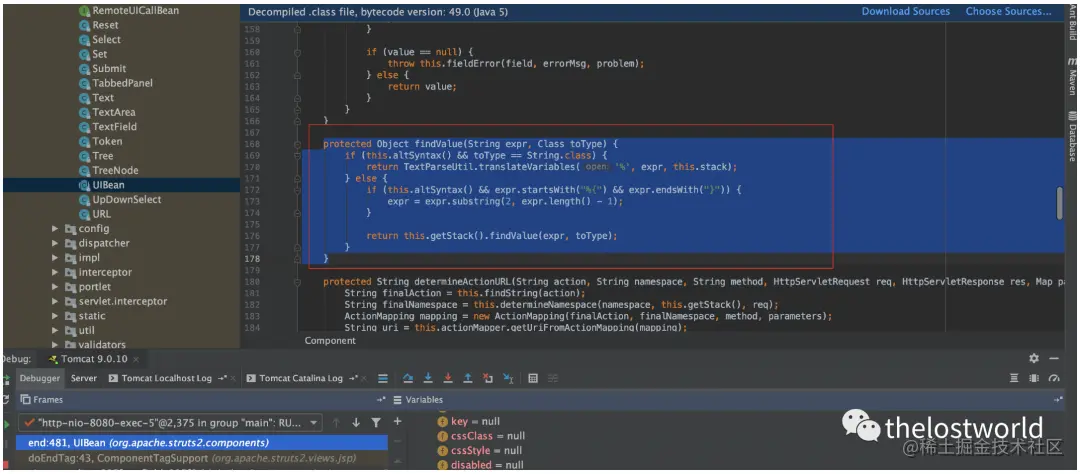Viewport: 1080px width, 474px height.
Task: Close the Tomcat 9.0.10 debug tab
Action: [136, 360]
